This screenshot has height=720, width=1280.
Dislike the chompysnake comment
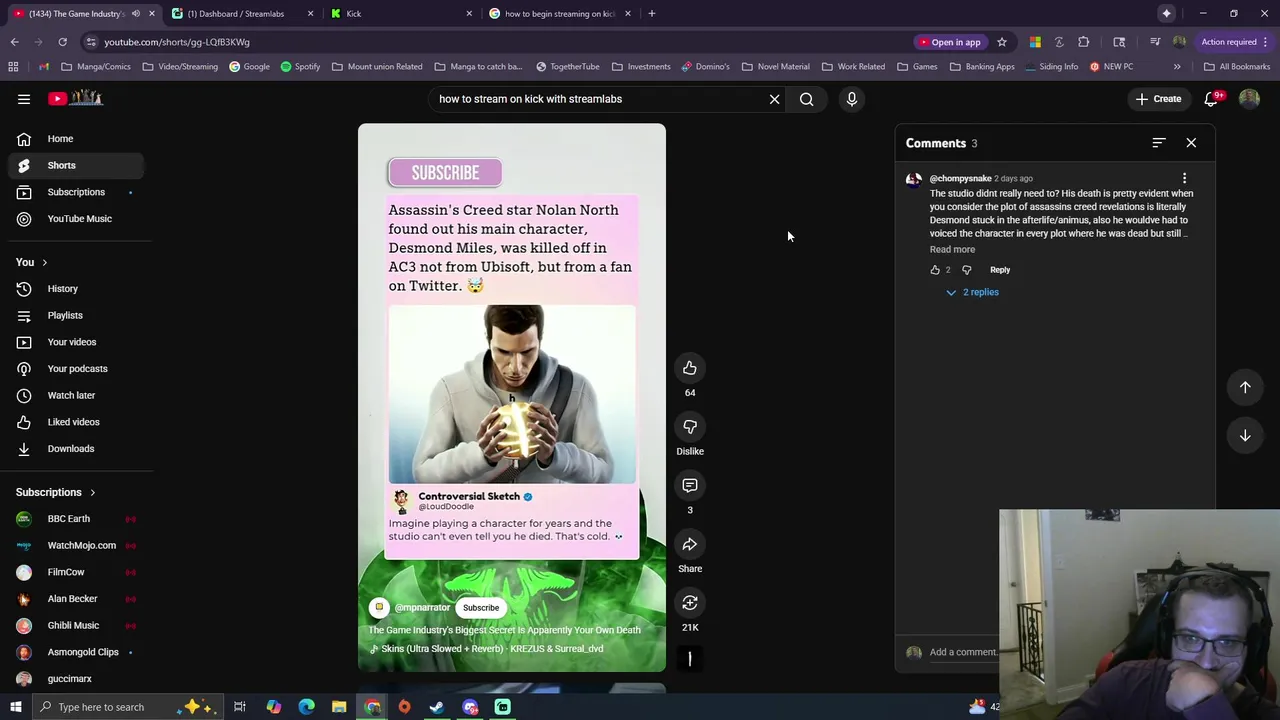(966, 270)
